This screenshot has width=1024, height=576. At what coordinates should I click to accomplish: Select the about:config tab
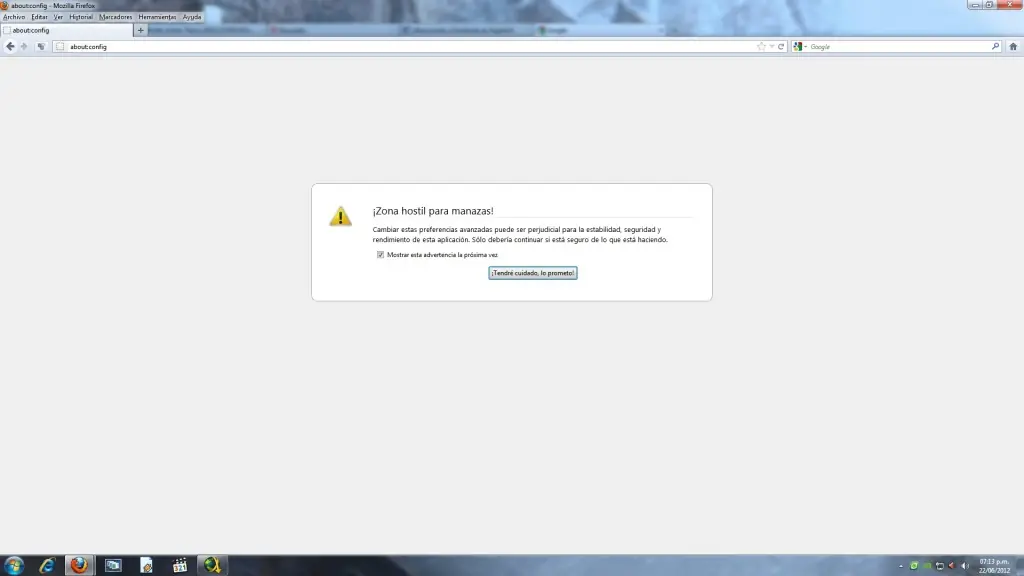[x=67, y=30]
